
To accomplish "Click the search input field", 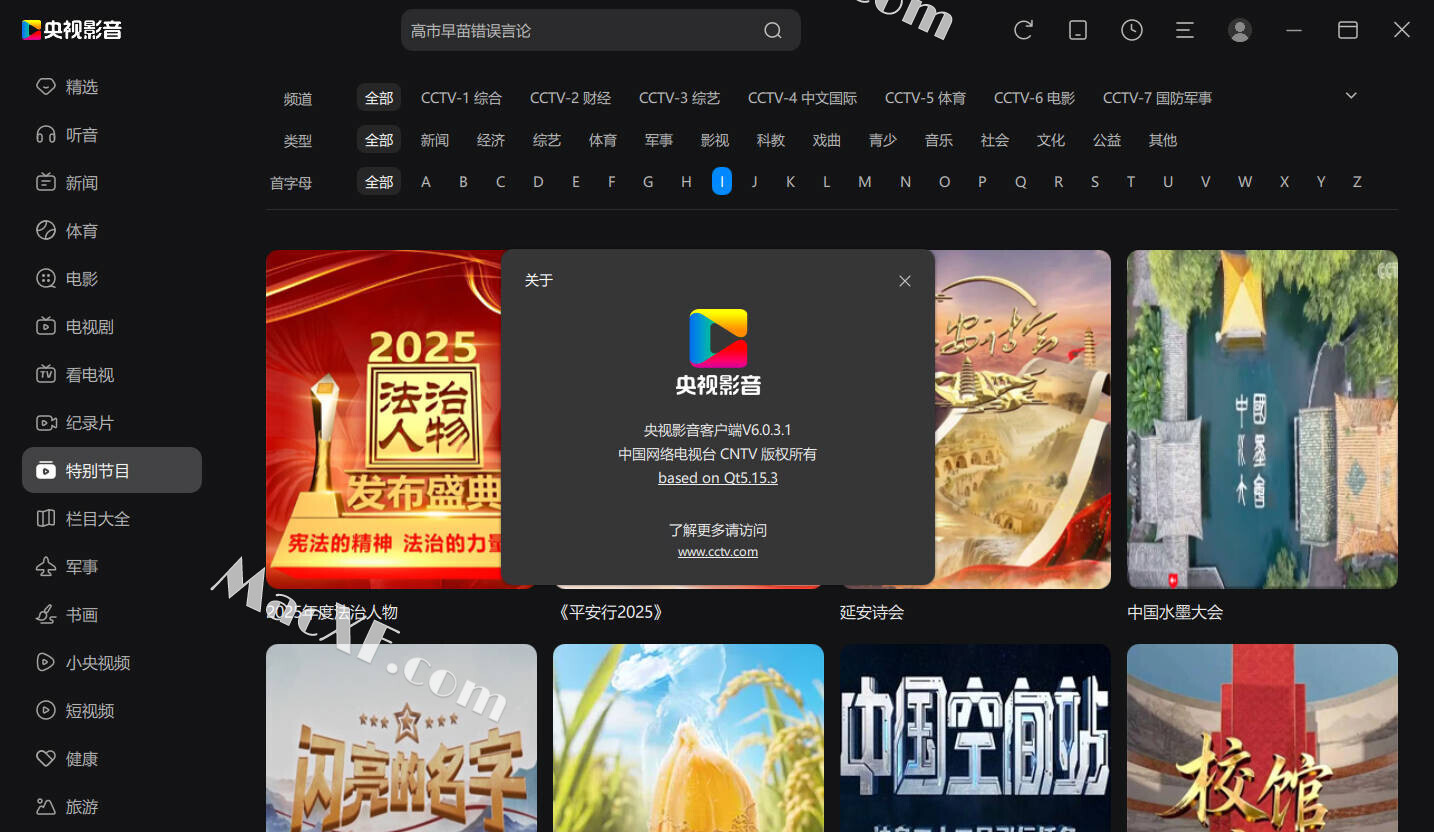I will (580, 31).
